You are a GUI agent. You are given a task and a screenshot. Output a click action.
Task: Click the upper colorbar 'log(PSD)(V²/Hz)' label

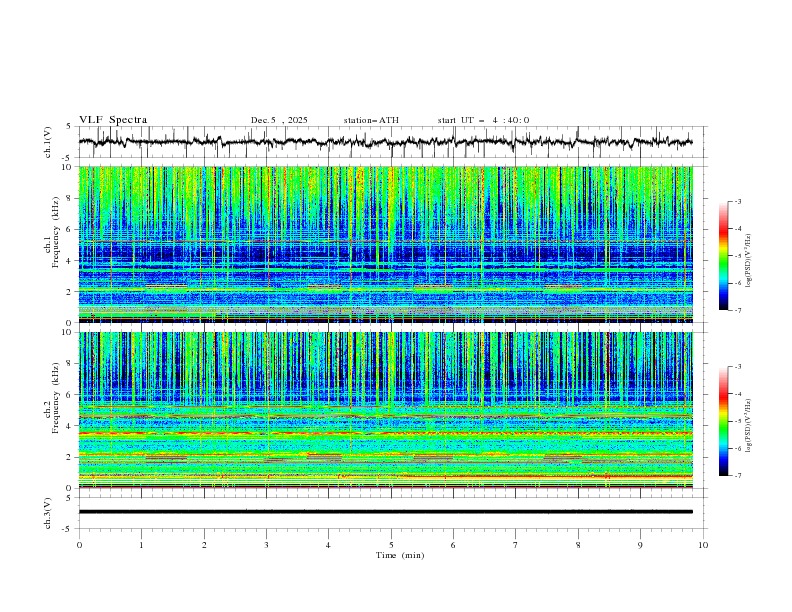(748, 261)
